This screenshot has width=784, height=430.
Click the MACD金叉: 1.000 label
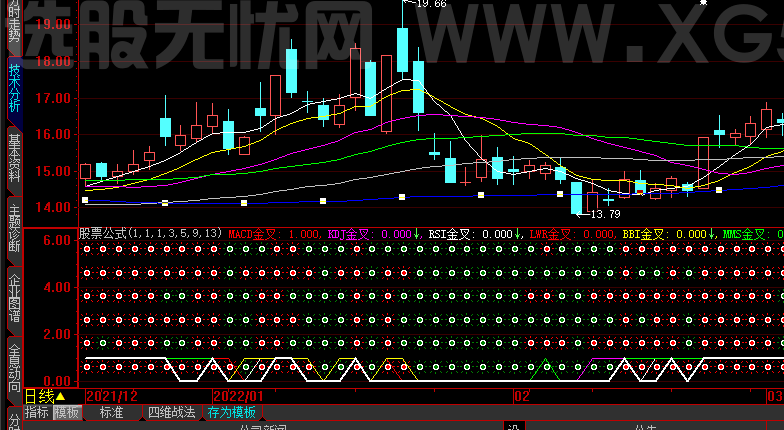[274, 234]
